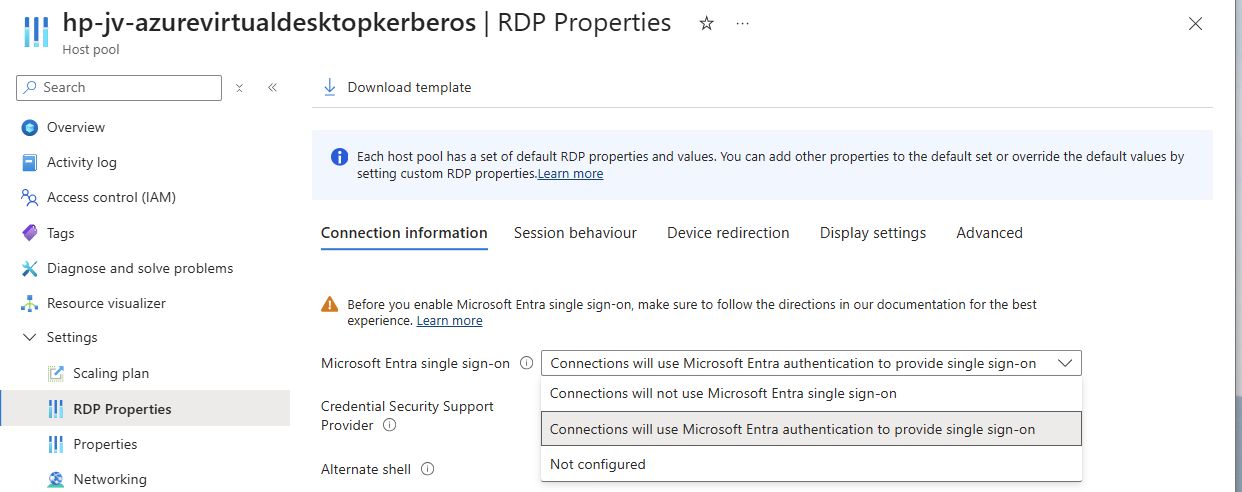Viewport: 1242px width, 492px height.
Task: Click the favorite star icon beside title
Action: coord(707,24)
